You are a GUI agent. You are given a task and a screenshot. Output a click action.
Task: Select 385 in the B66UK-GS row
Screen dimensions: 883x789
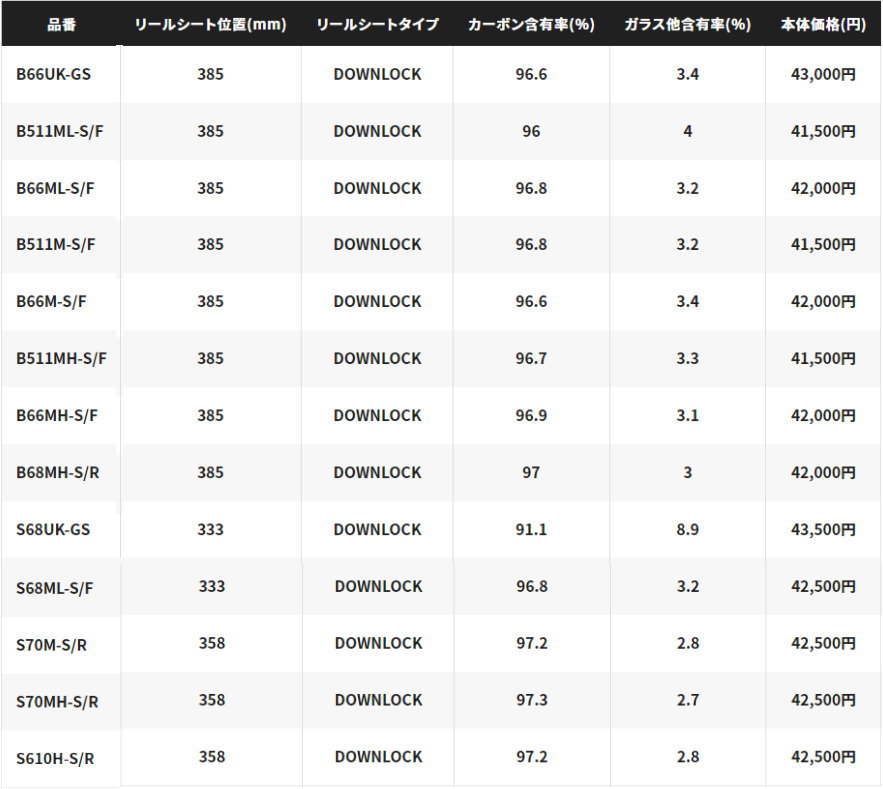click(210, 74)
